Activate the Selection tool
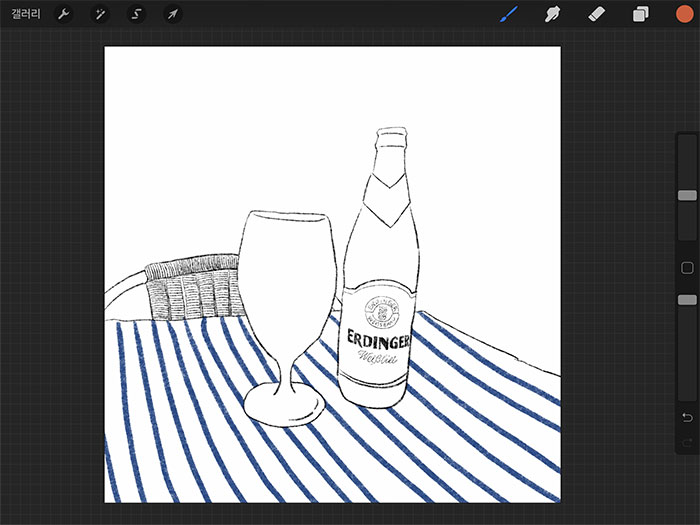Image resolution: width=700 pixels, height=525 pixels. point(136,14)
